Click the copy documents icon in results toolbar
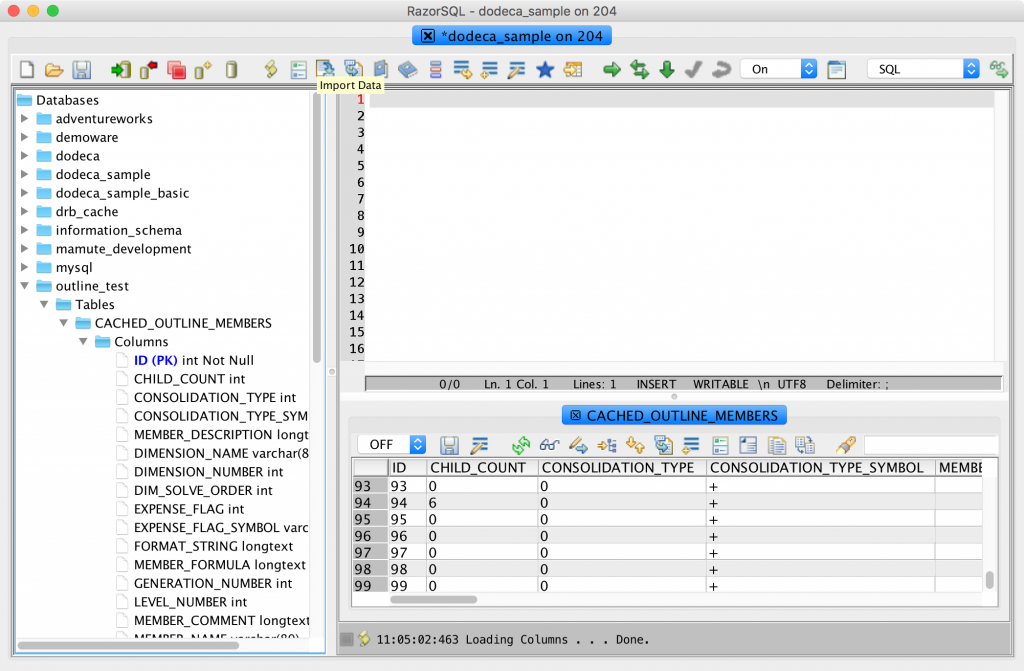This screenshot has width=1024, height=671. tap(776, 445)
